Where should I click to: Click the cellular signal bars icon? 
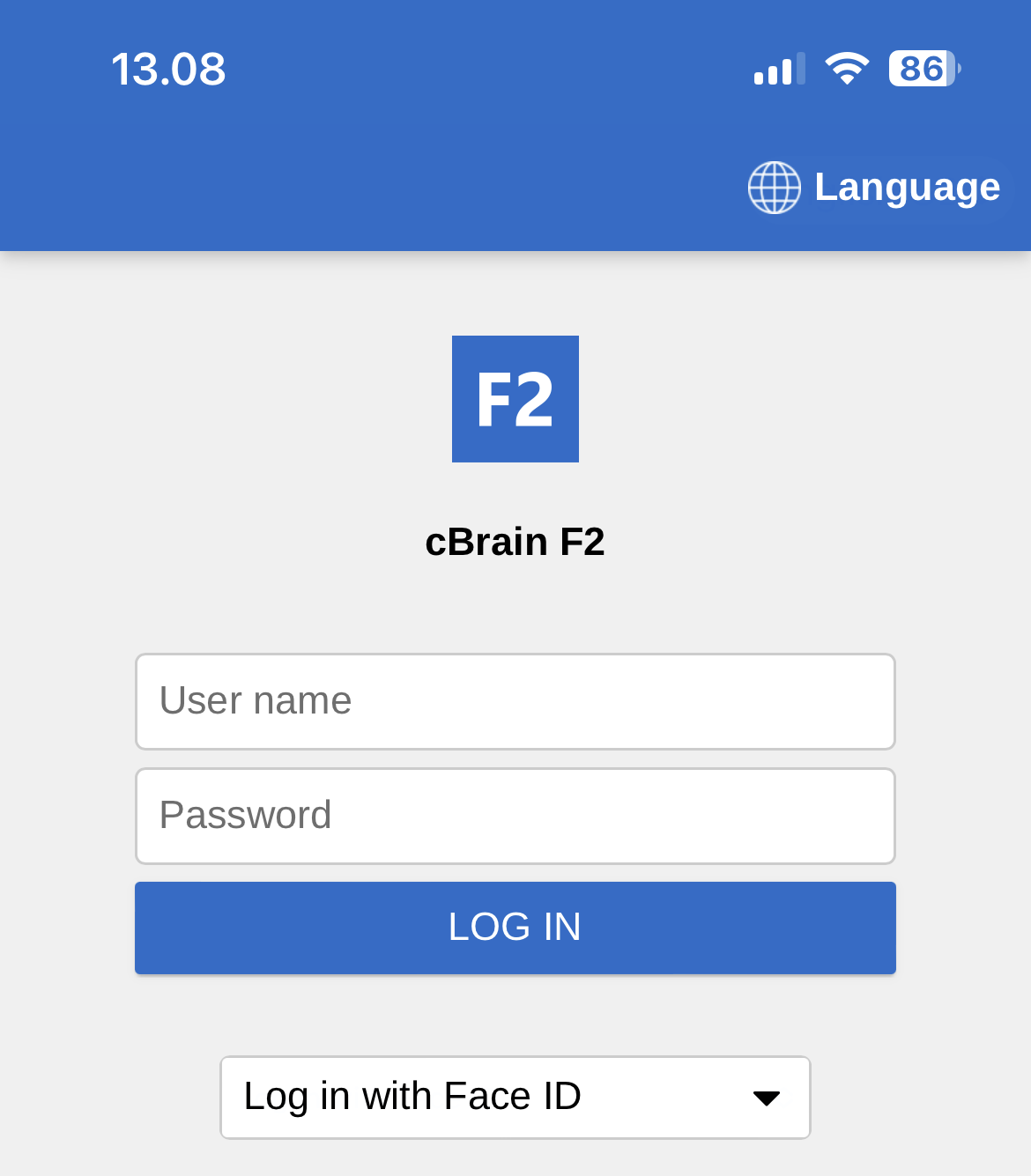(779, 70)
